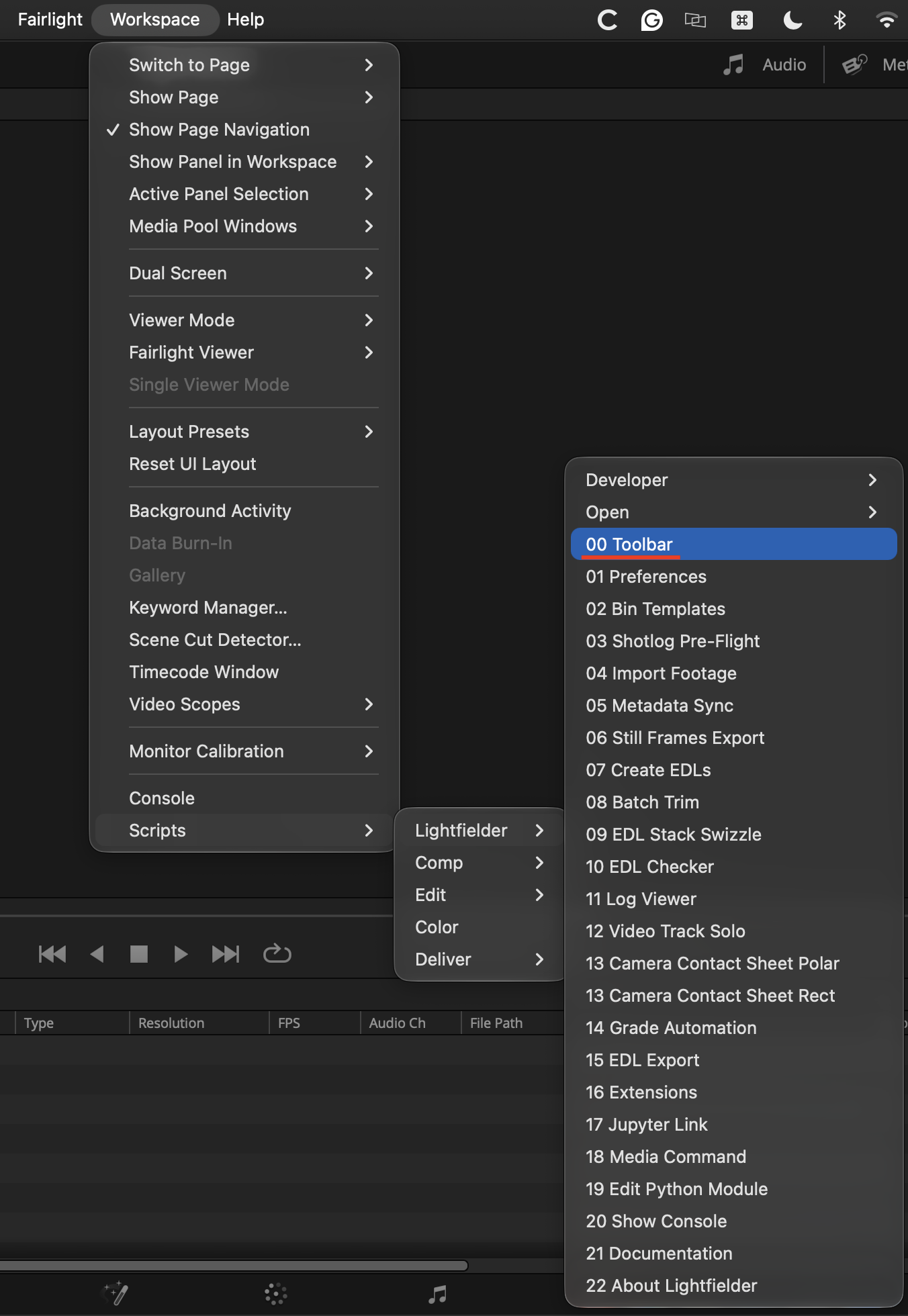908x1316 pixels.
Task: Open the Audio panel icon in toolbar
Action: [733, 64]
